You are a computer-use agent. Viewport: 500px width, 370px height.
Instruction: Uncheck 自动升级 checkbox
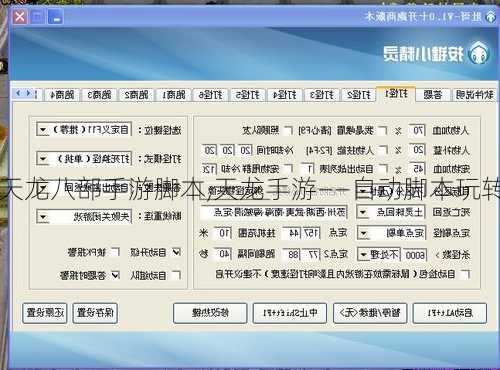tap(177, 252)
